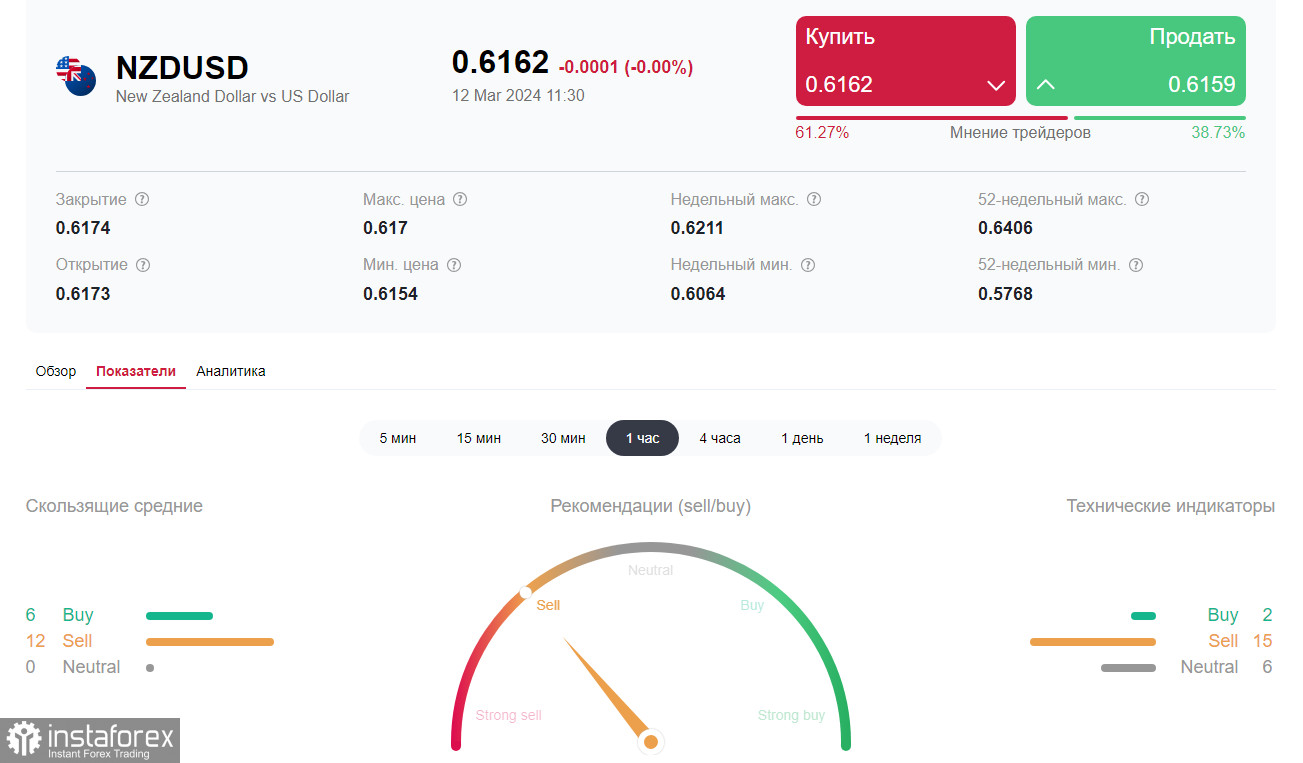
Task: Click the NZDUSD currency flag icon
Action: tap(76, 76)
